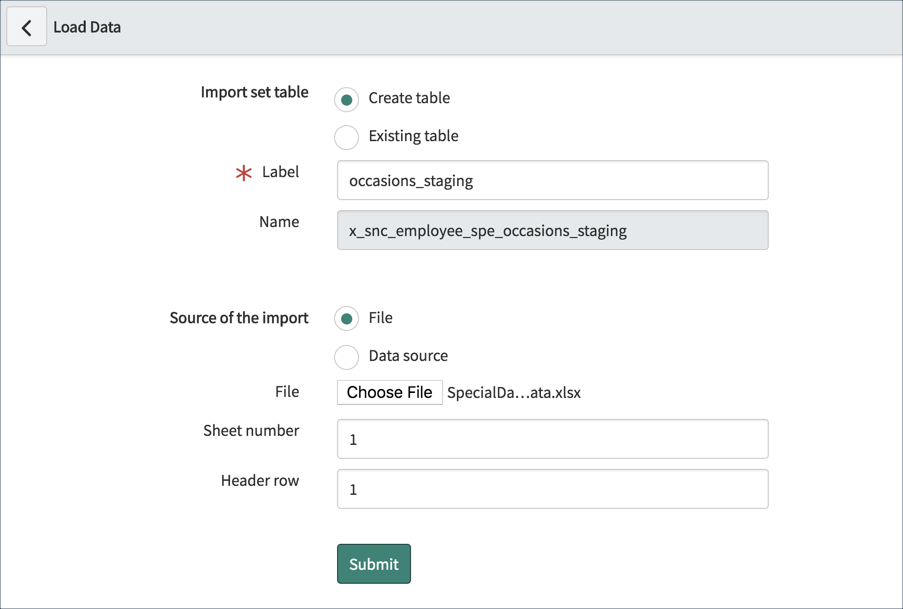Select the Create table radio button
The image size is (903, 609).
coord(346,99)
